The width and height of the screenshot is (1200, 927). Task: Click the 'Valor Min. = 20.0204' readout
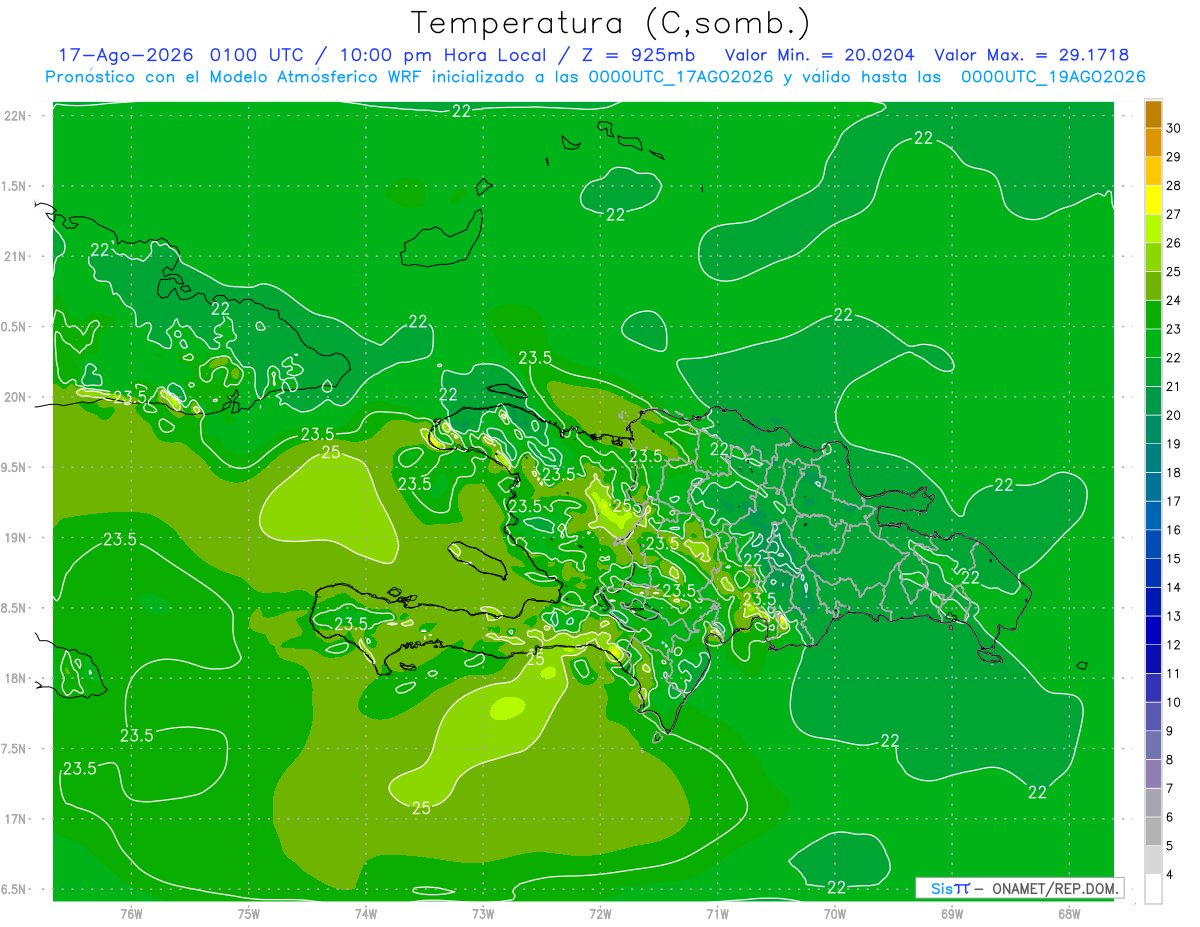click(819, 55)
